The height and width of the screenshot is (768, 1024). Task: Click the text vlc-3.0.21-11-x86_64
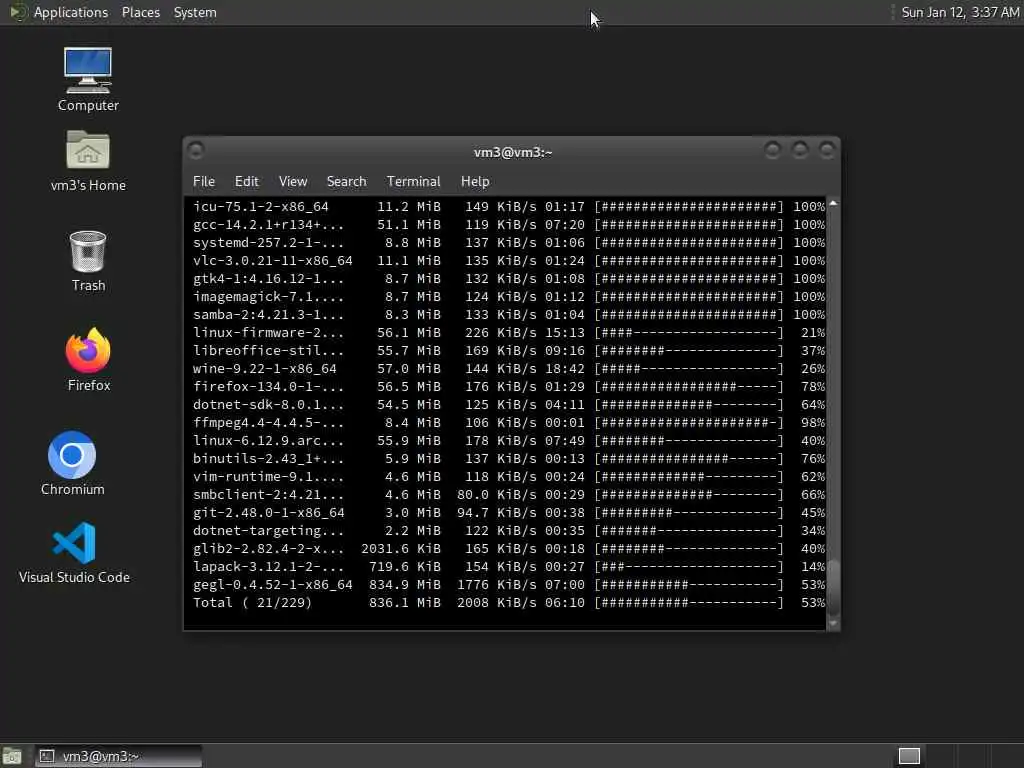[x=272, y=261]
